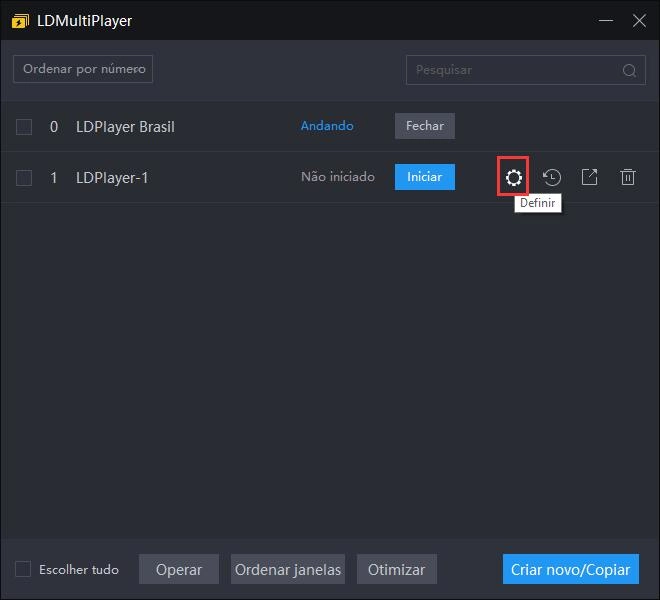Select the LDPlayer-1 instance name

[112, 178]
